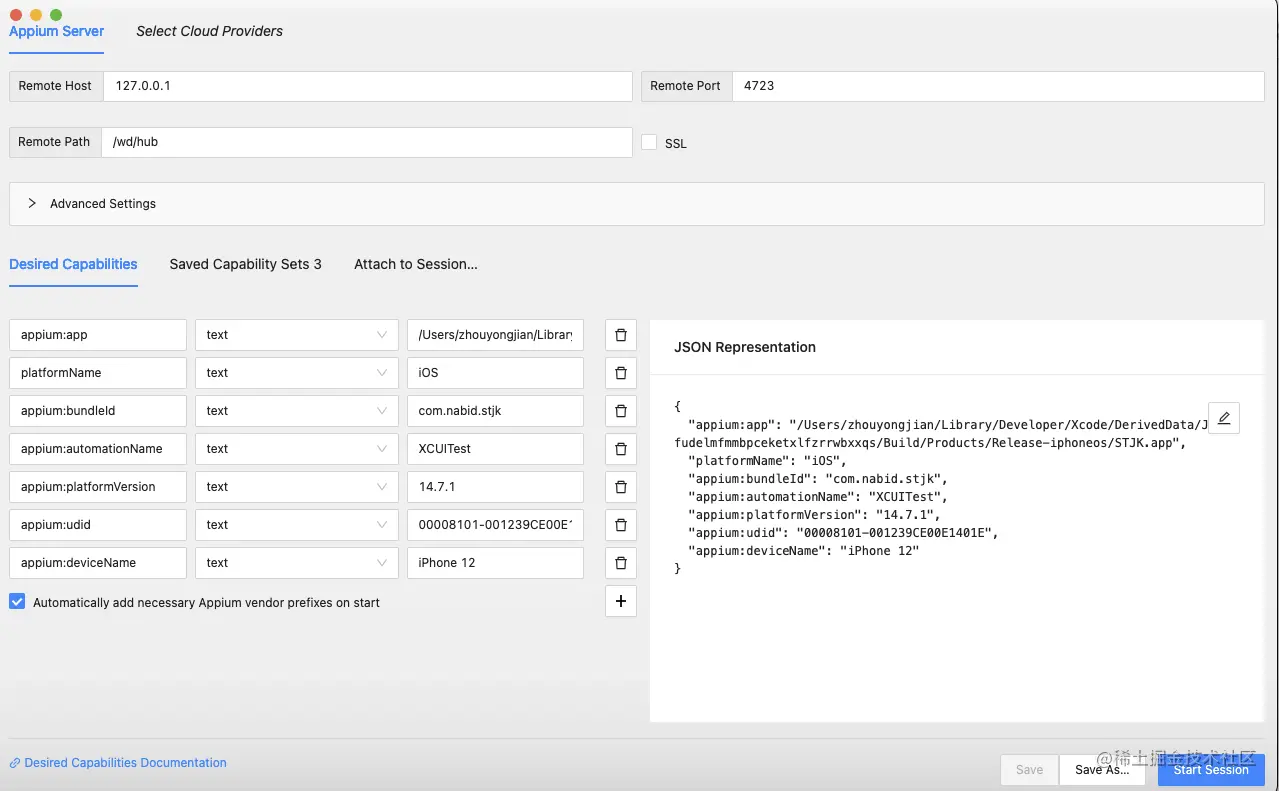The image size is (1279, 791).
Task: Open type dropdown for platformName
Action: click(x=297, y=373)
